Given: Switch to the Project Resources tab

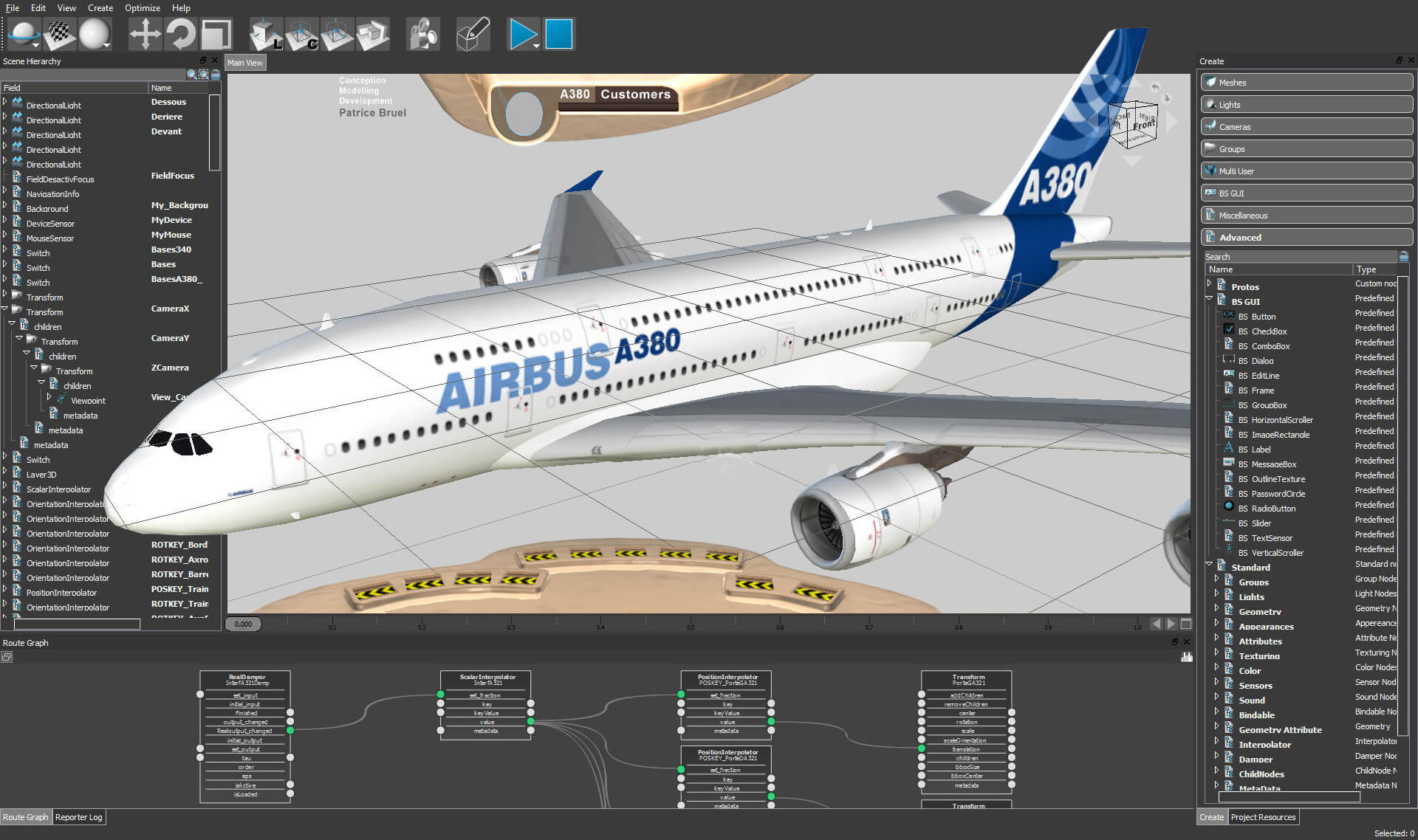Looking at the screenshot, I should (x=1263, y=817).
